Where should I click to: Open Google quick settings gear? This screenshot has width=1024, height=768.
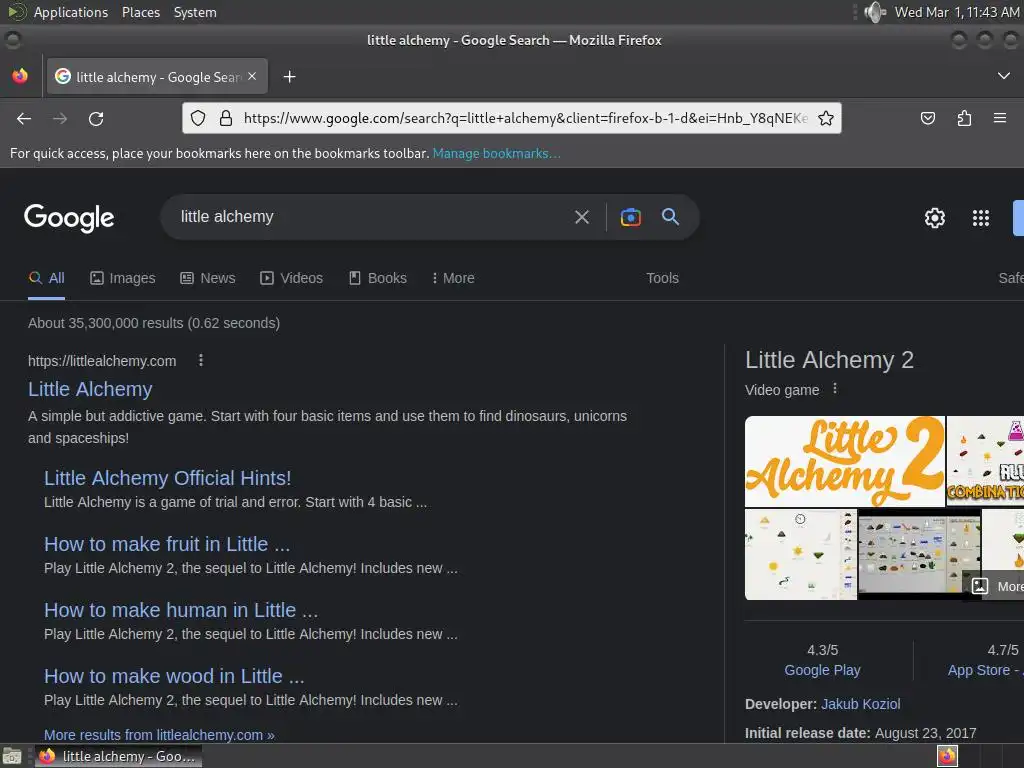point(935,217)
